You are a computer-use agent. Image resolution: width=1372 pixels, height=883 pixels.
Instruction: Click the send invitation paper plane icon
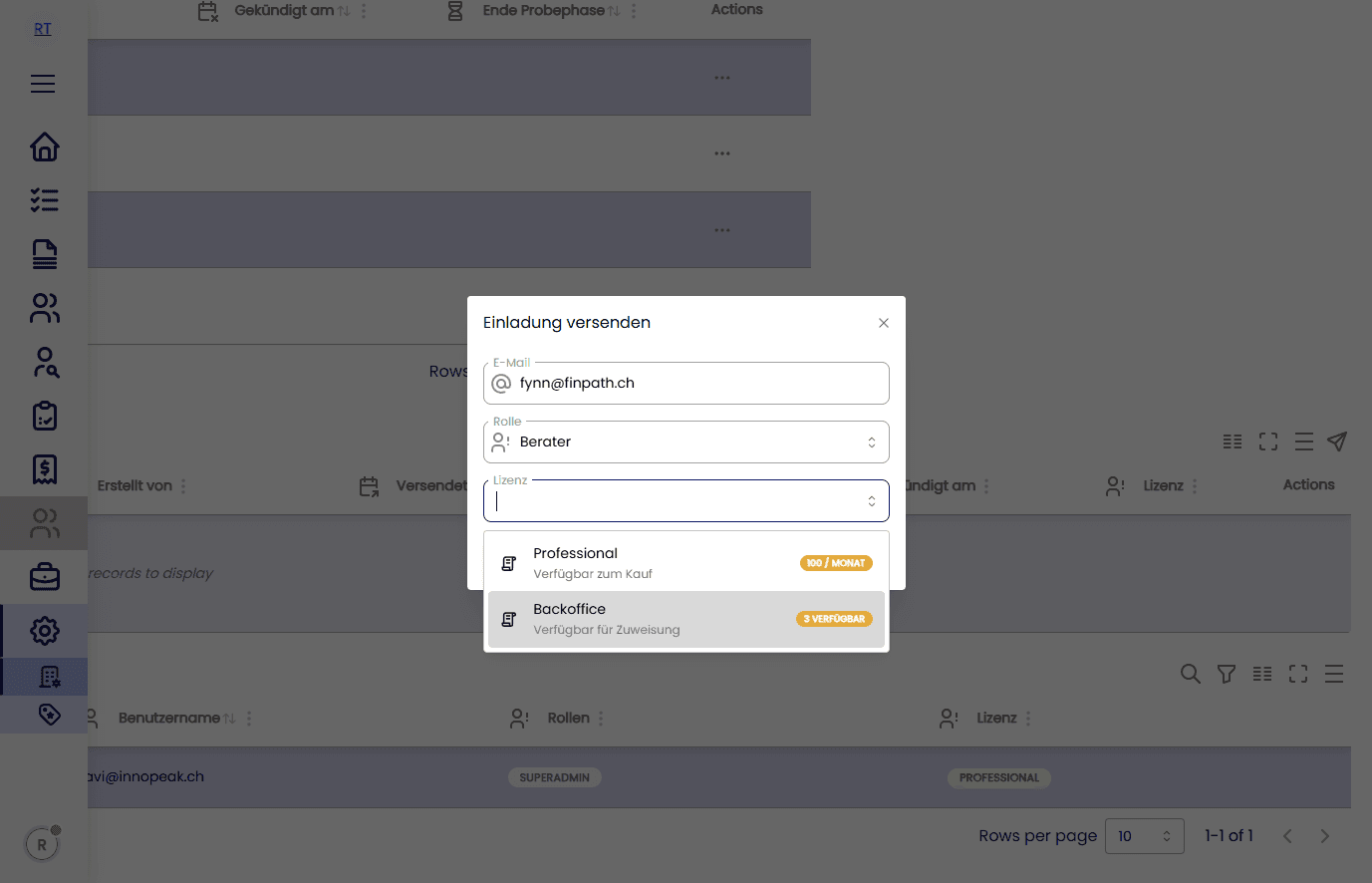[1337, 441]
